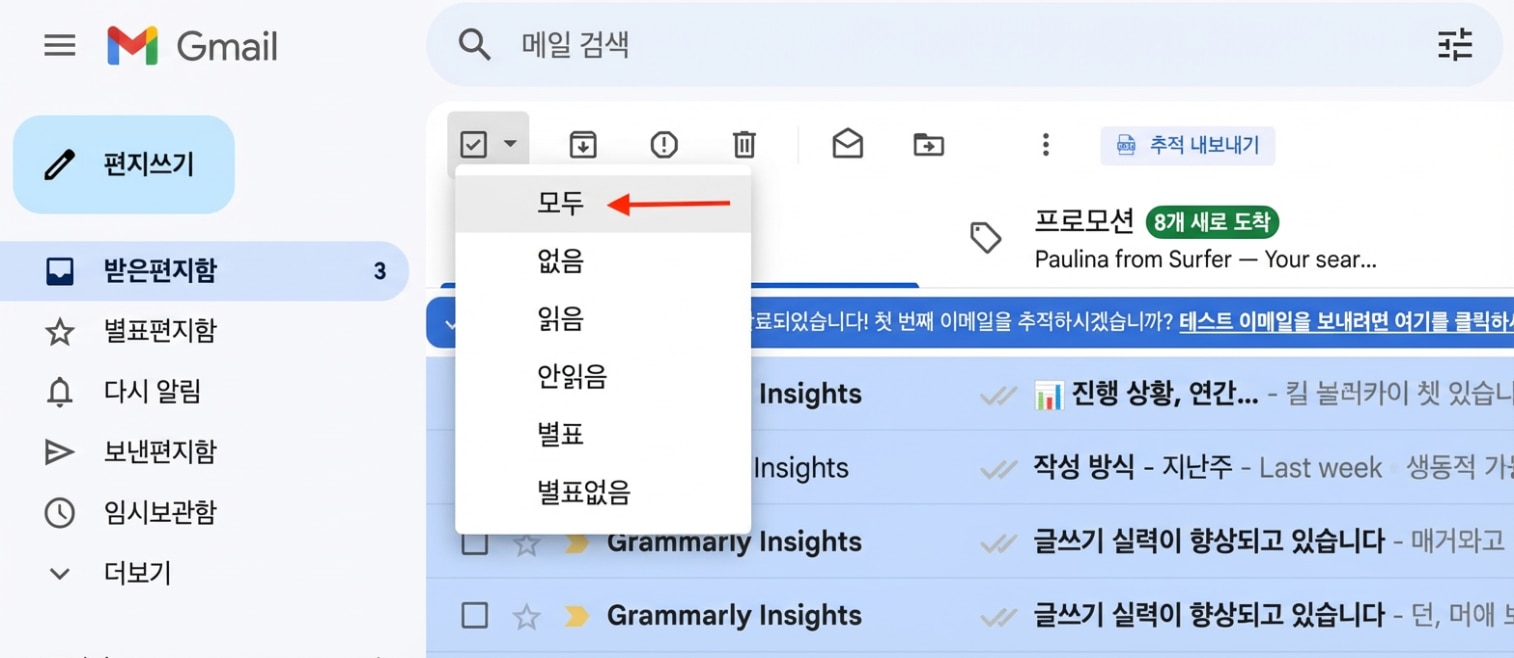Screen dimensions: 1514x658
Task: Click the 추적 내보내기 button
Action: tap(1187, 145)
